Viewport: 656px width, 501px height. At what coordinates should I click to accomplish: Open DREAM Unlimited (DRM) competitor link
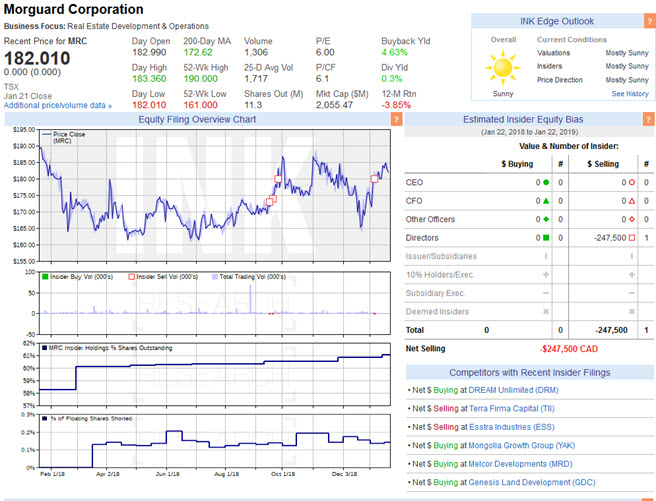coord(513,390)
